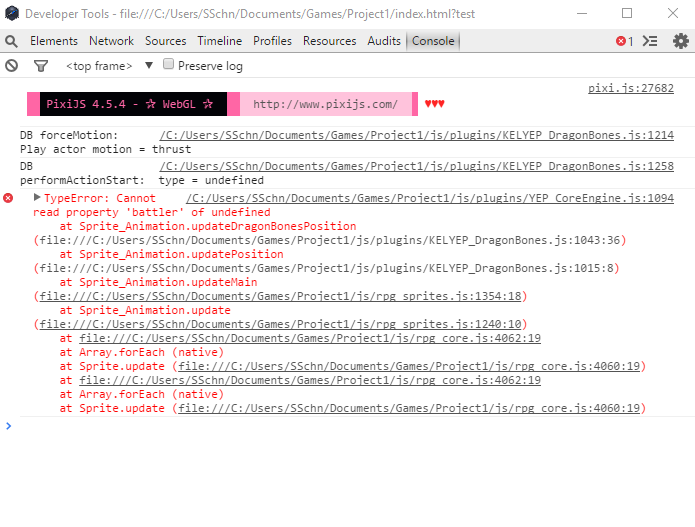Click the red TypeError circle icon
695x527 pixels.
tap(8, 198)
